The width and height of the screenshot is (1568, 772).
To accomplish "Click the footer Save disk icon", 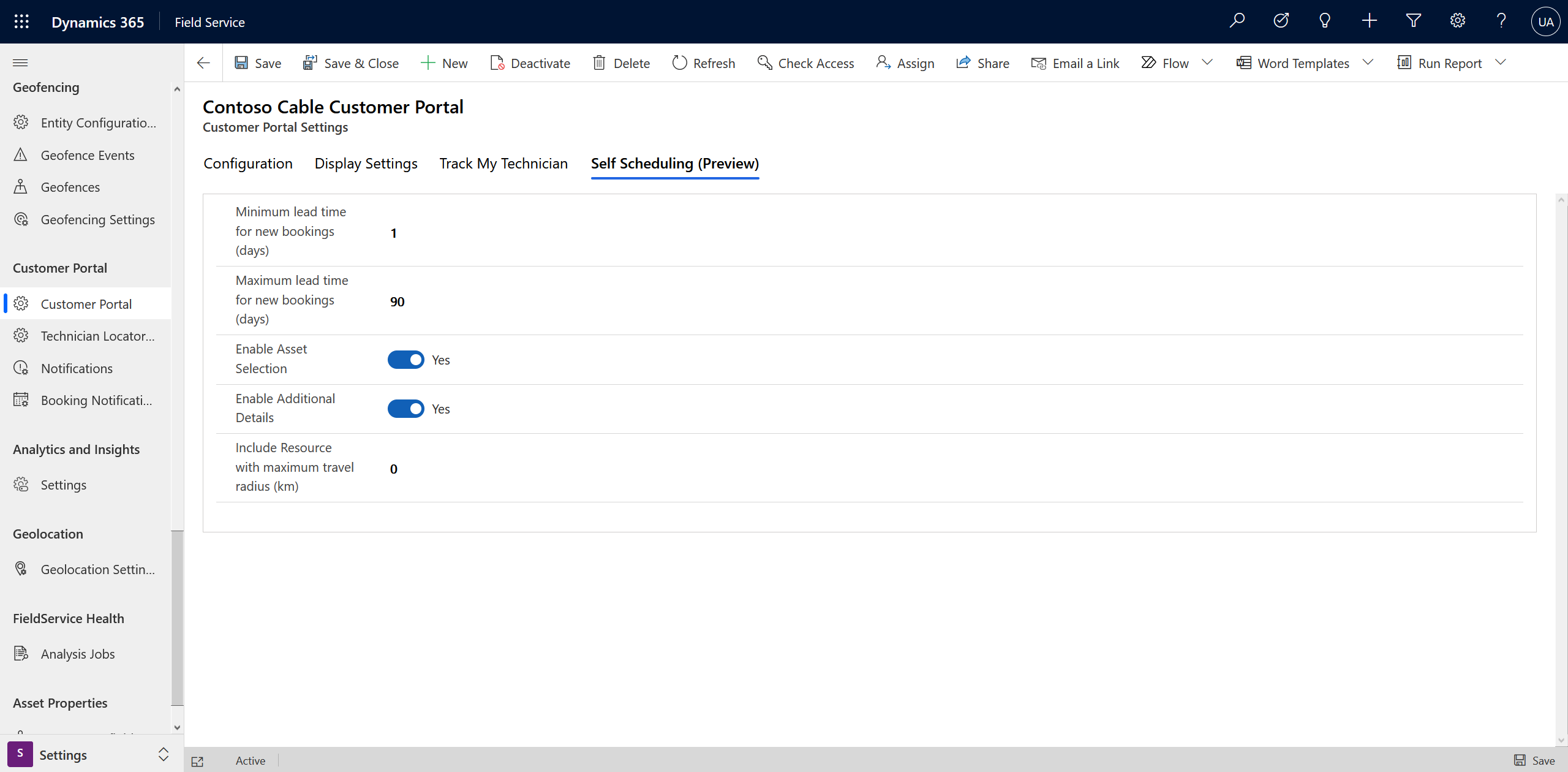I will pyautogui.click(x=1520, y=760).
